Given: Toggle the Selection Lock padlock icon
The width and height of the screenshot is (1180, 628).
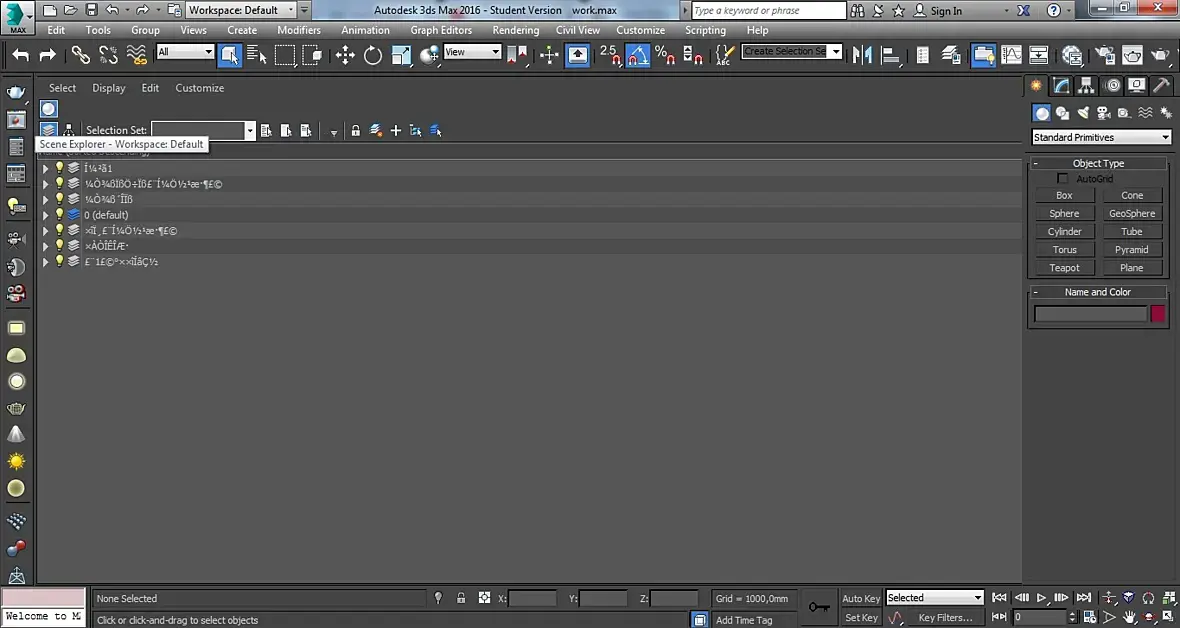Looking at the screenshot, I should click(461, 598).
